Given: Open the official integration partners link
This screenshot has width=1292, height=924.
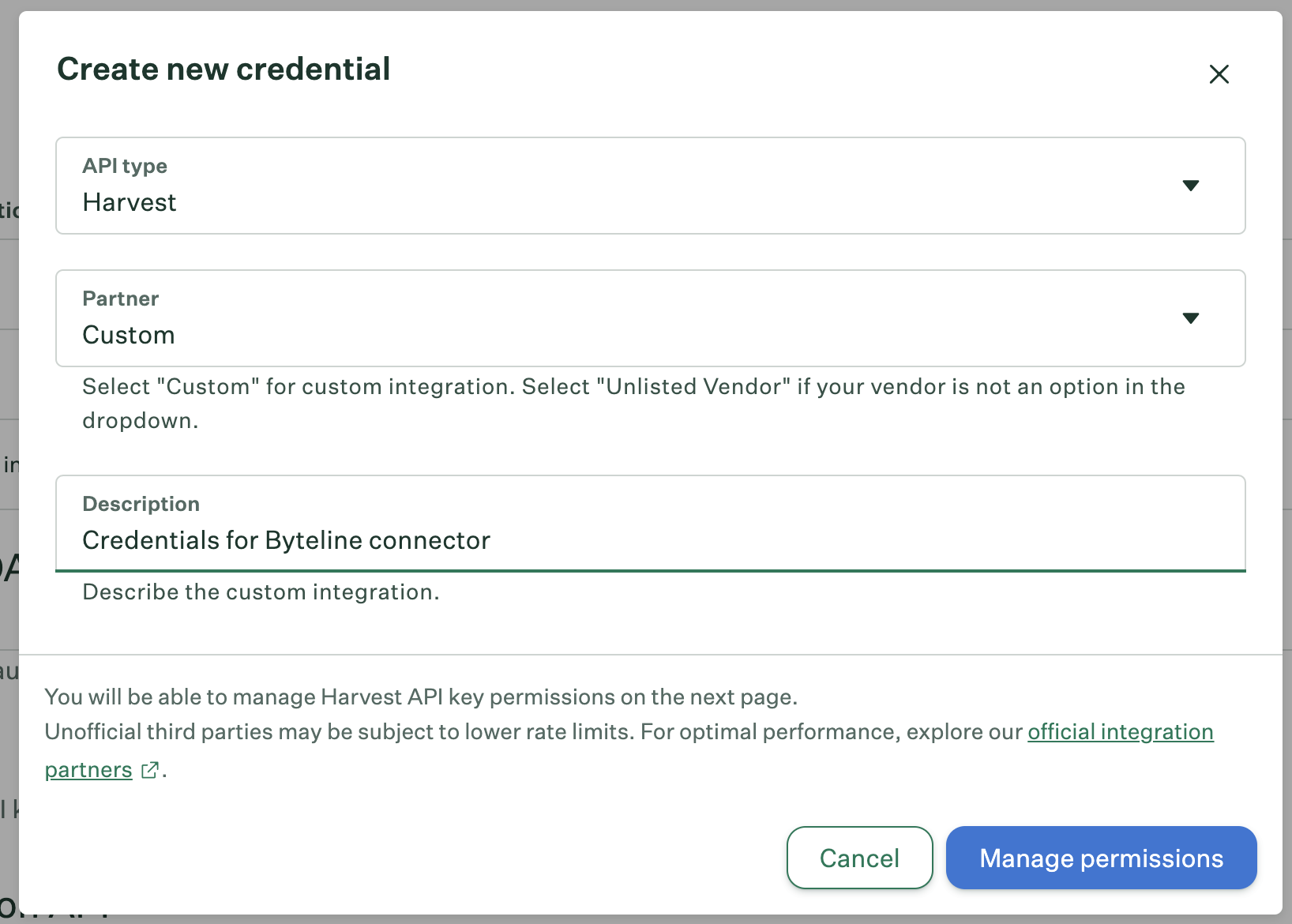Looking at the screenshot, I should point(1120,732).
